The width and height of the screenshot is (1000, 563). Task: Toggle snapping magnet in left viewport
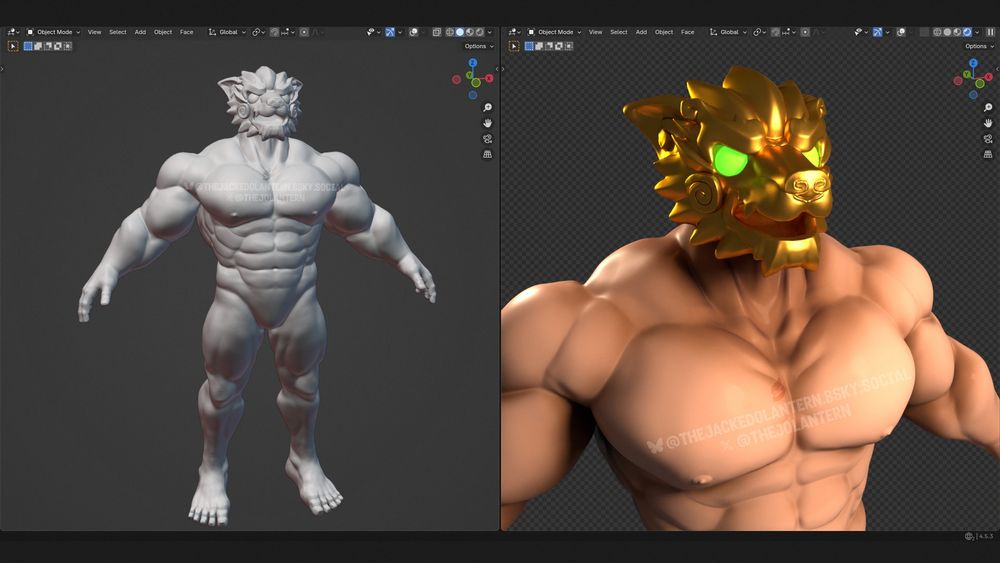point(274,32)
